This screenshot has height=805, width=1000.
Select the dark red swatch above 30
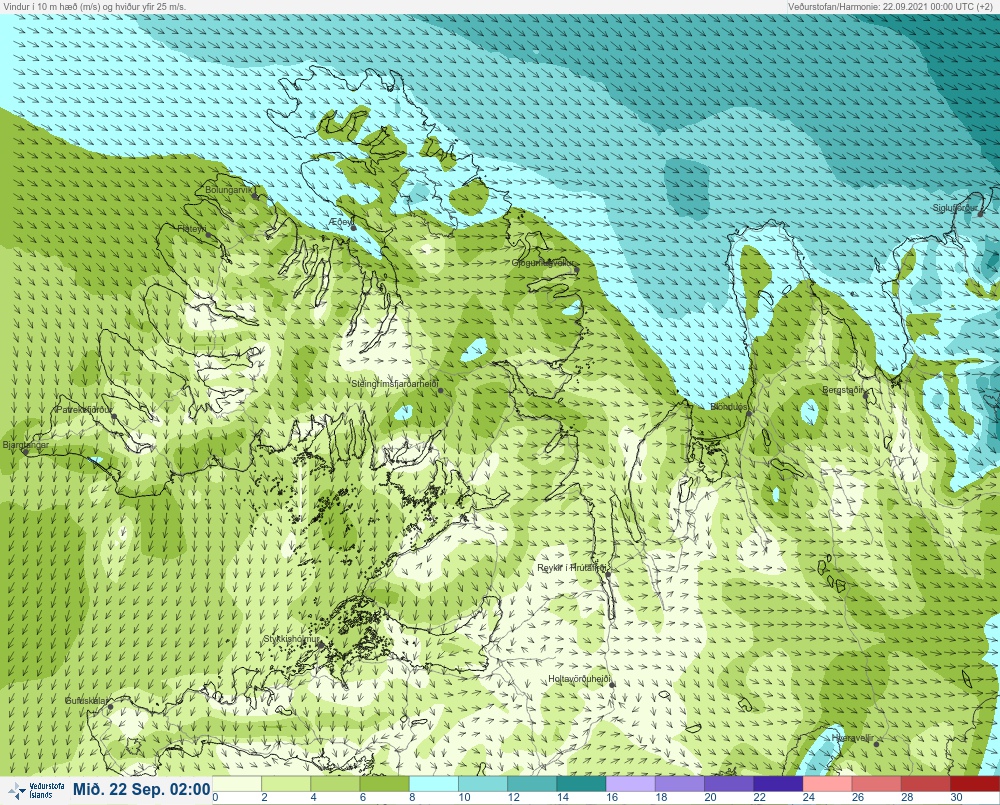click(x=974, y=784)
